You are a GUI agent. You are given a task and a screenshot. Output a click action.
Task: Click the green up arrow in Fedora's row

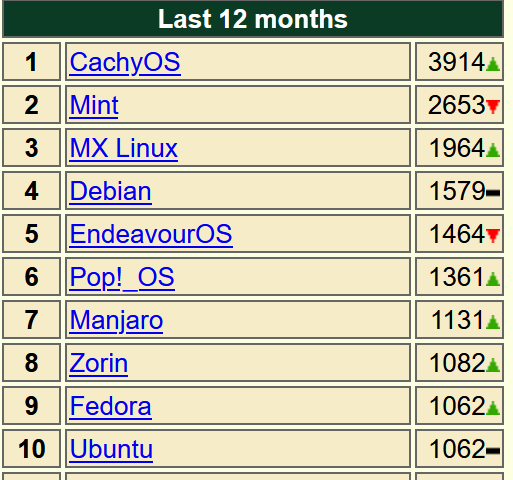493,408
